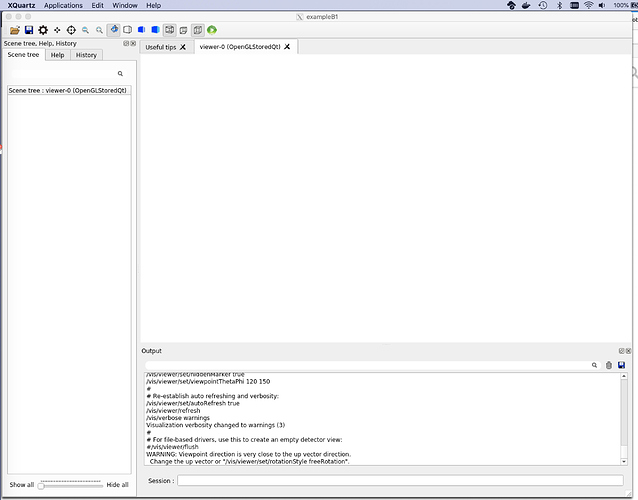Close the Output dock panel

(x=628, y=351)
